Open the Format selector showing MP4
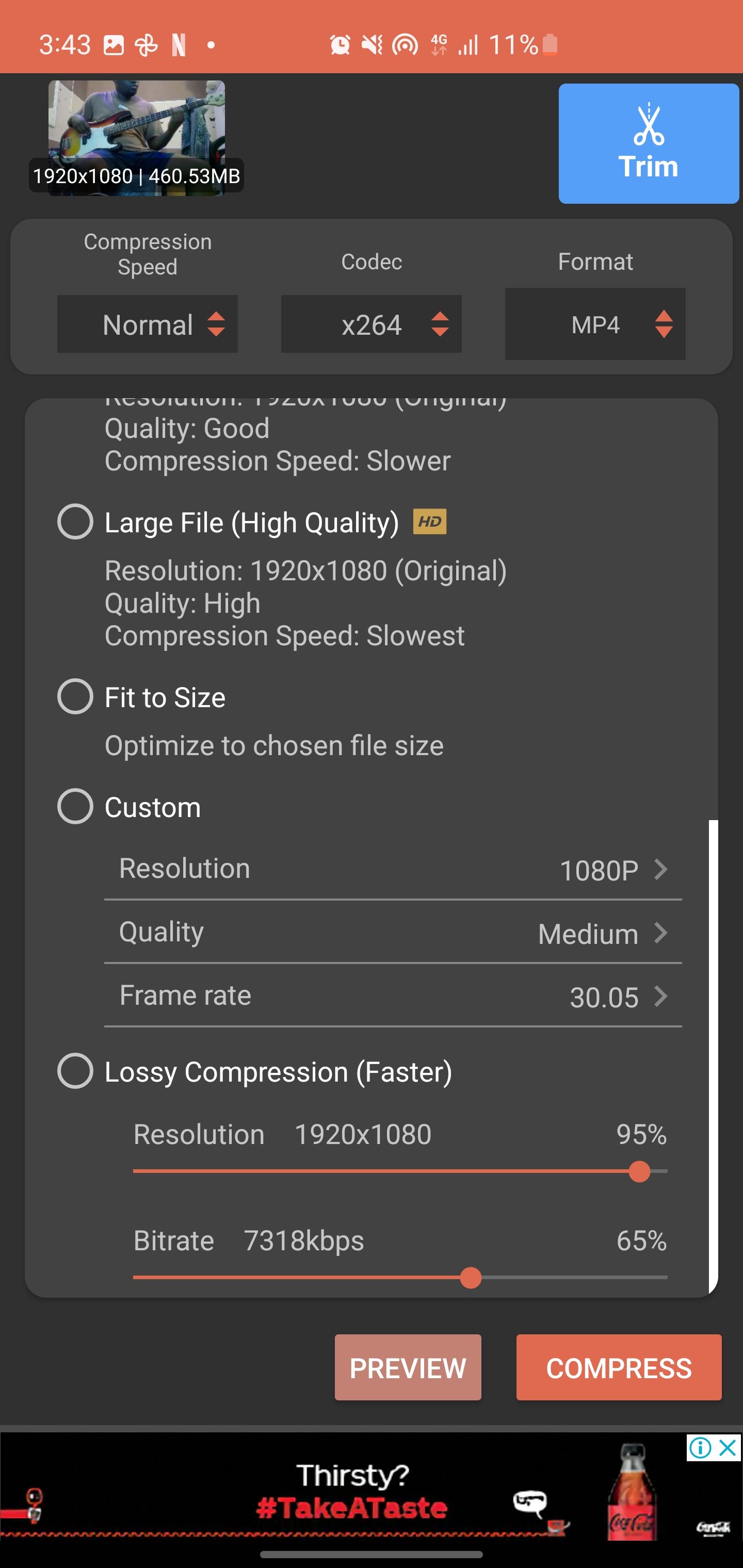Viewport: 743px width, 1568px height. (x=594, y=324)
